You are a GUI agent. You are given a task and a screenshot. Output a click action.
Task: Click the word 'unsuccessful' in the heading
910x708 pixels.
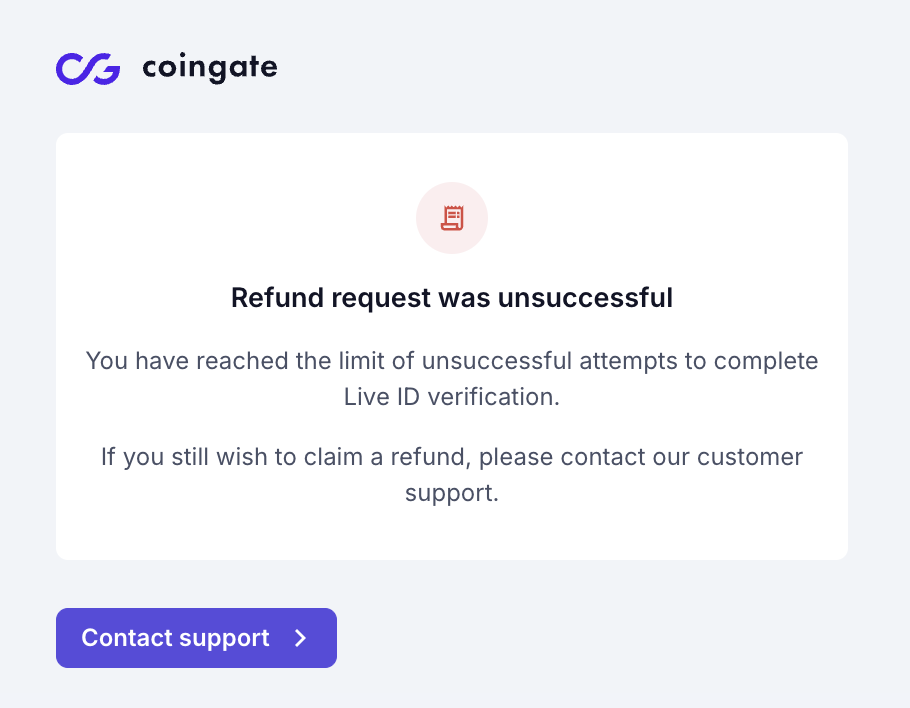click(586, 298)
